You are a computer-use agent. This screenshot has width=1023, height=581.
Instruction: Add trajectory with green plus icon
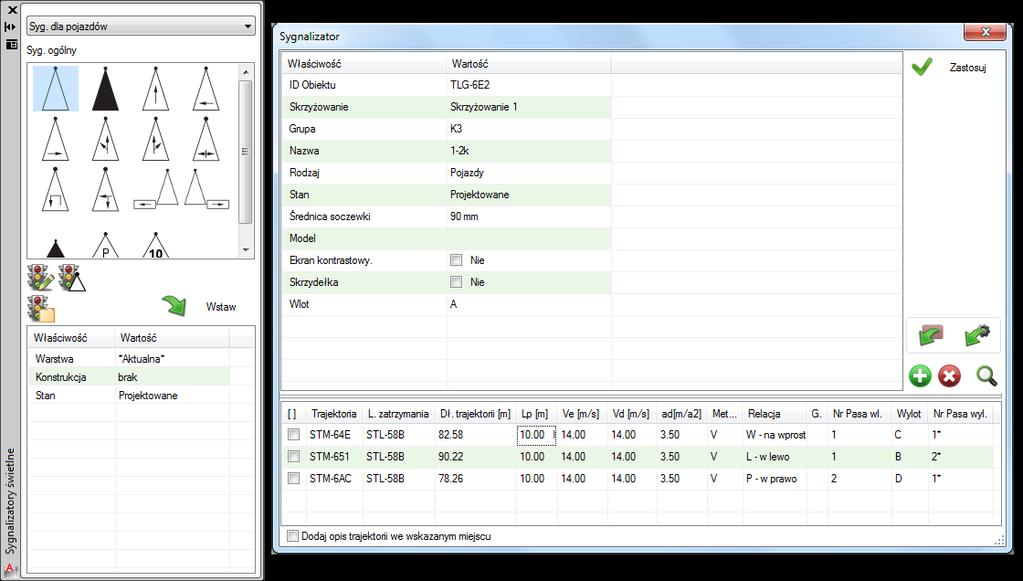click(920, 376)
